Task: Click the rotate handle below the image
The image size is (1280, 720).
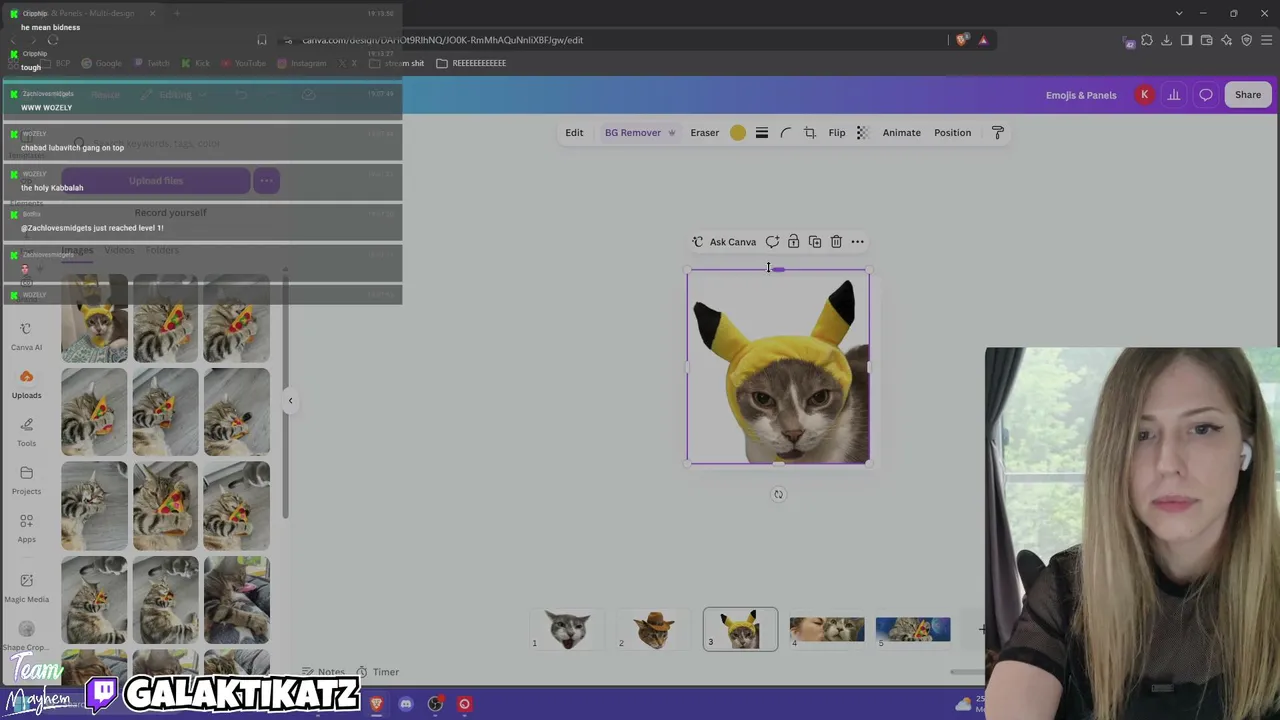Action: (x=778, y=494)
